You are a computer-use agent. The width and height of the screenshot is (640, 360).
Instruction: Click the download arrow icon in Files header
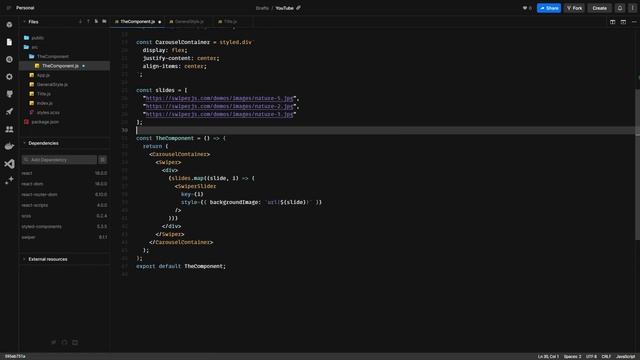[80, 21]
